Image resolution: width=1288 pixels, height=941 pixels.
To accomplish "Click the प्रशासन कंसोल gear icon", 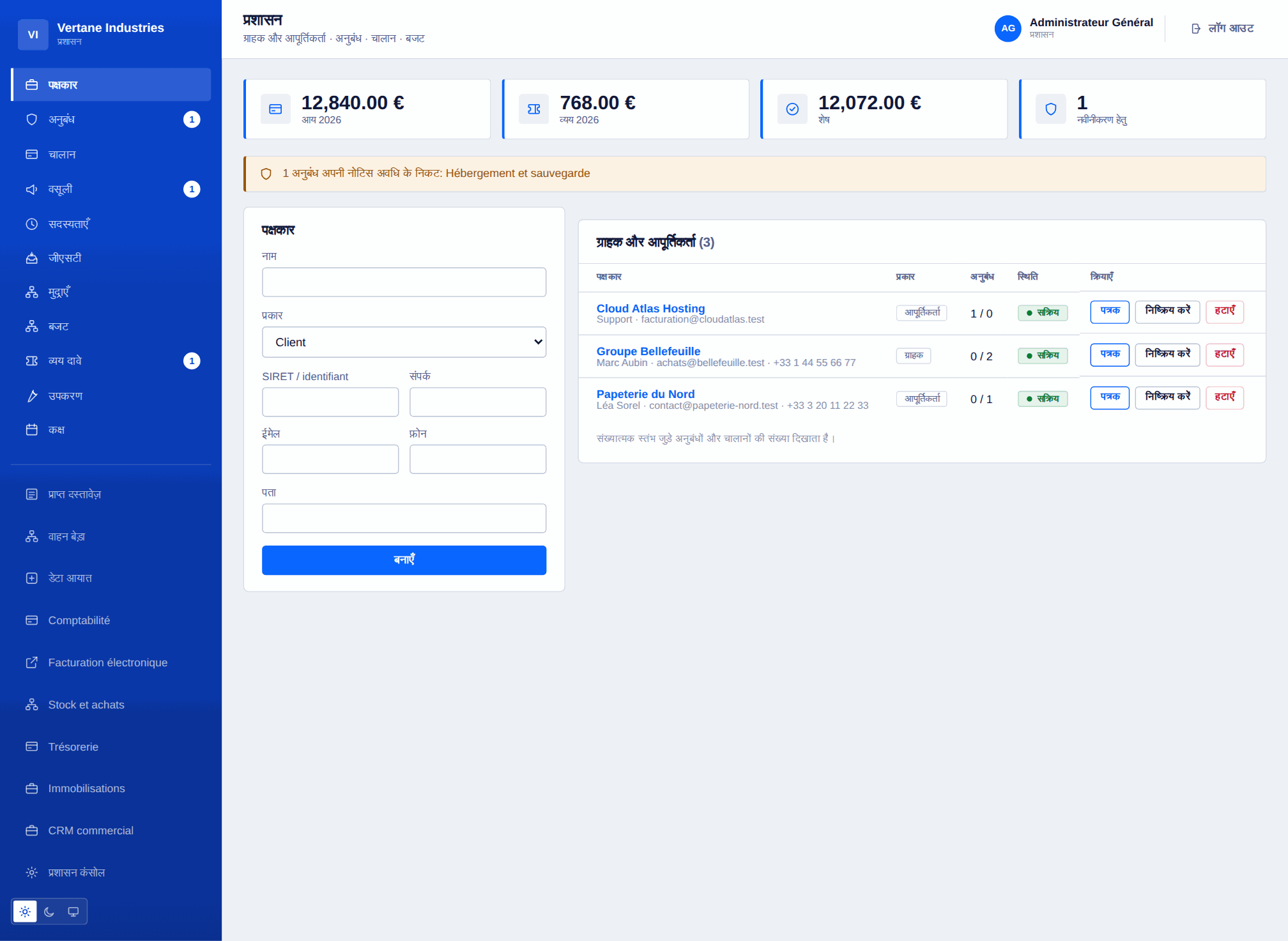I will click(x=31, y=873).
